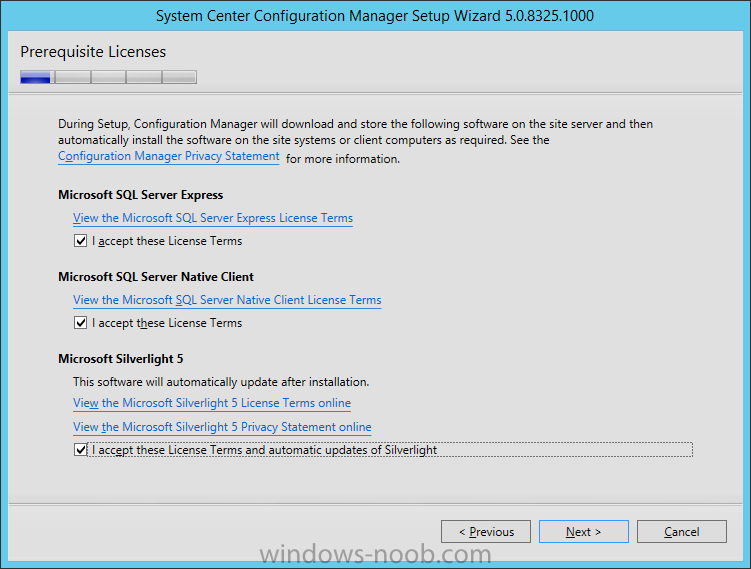Uncheck SQL Server Express license acceptance checkbox
This screenshot has height=569, width=751.
tap(80, 241)
